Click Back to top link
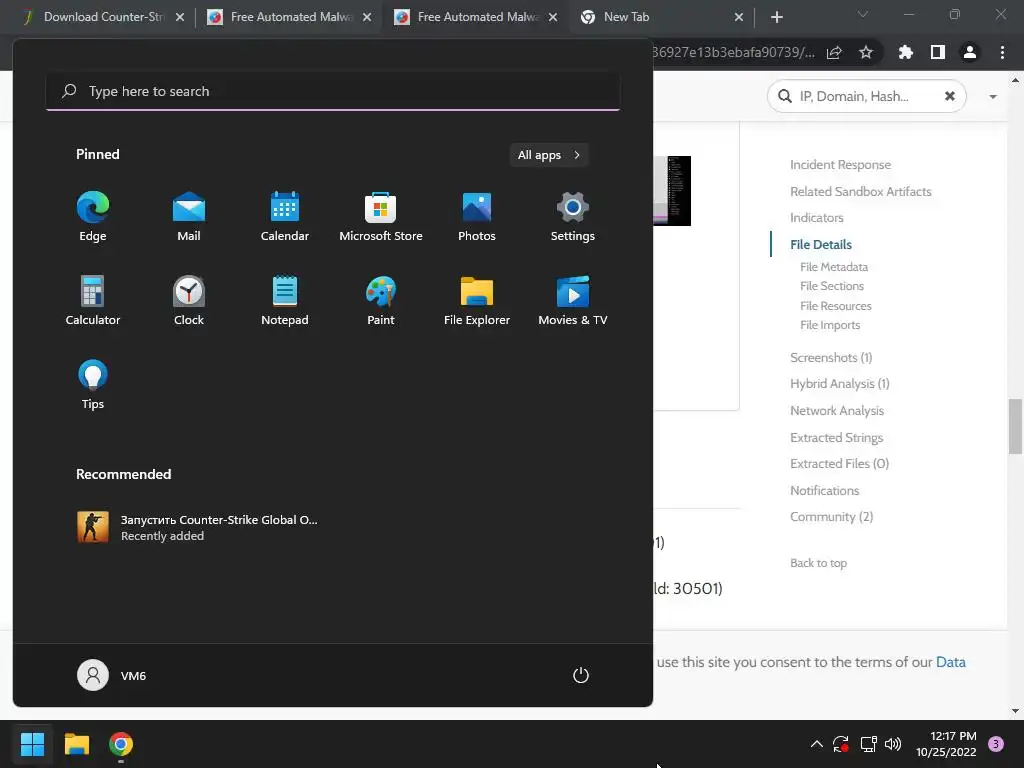Screen dimensions: 1024x768 818,563
